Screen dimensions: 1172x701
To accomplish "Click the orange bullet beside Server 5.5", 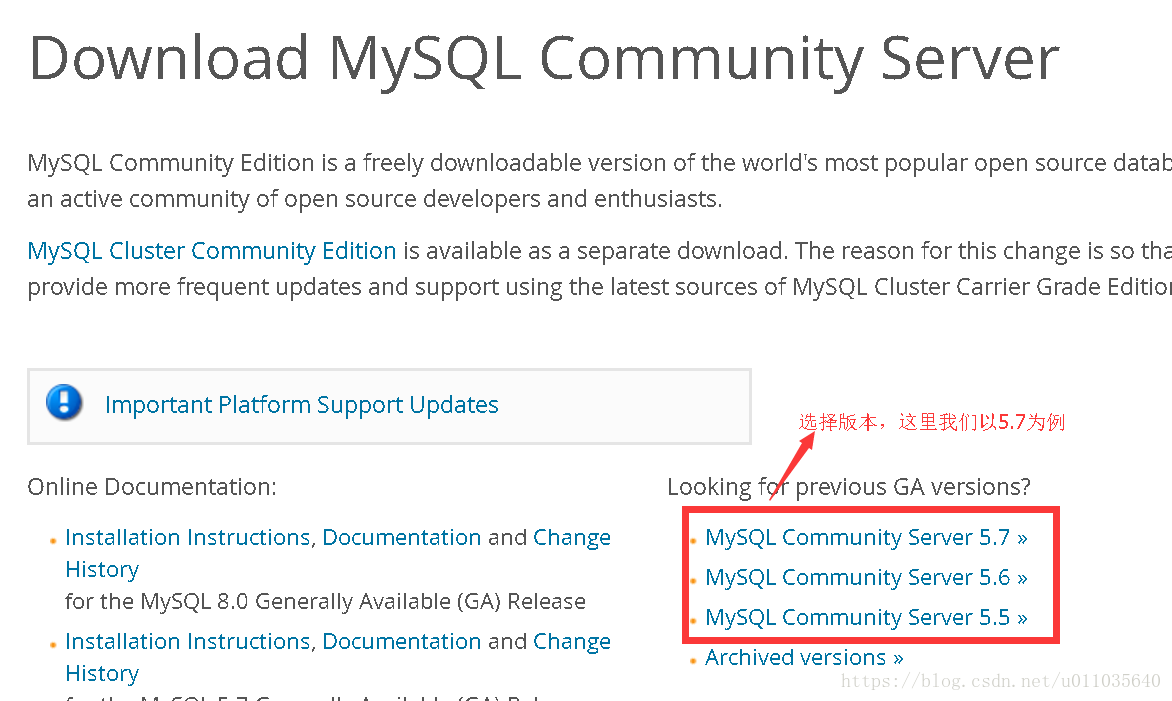I will 693,620.
